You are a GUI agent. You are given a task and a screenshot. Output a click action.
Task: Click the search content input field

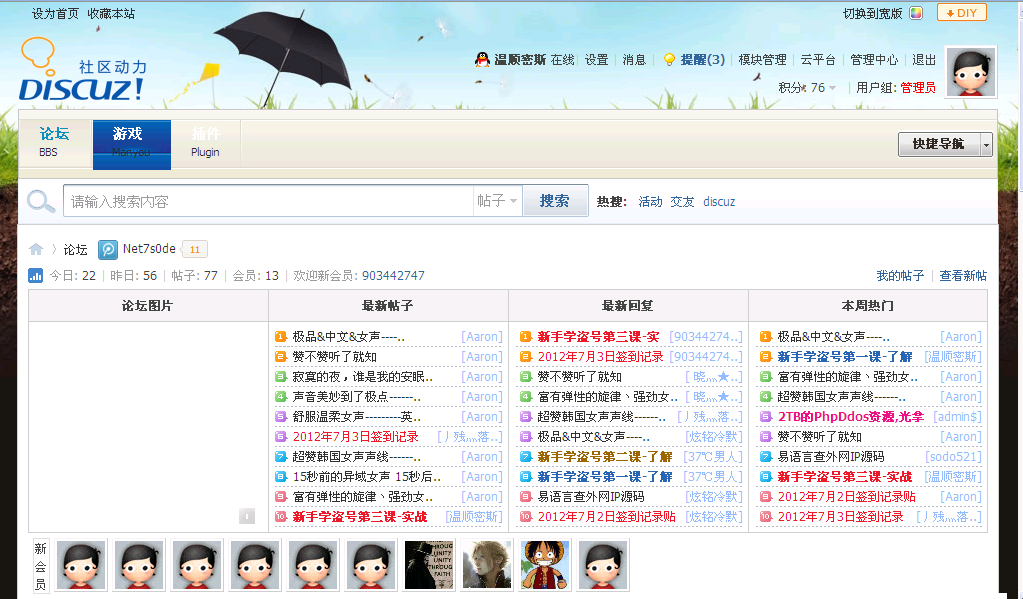point(268,201)
